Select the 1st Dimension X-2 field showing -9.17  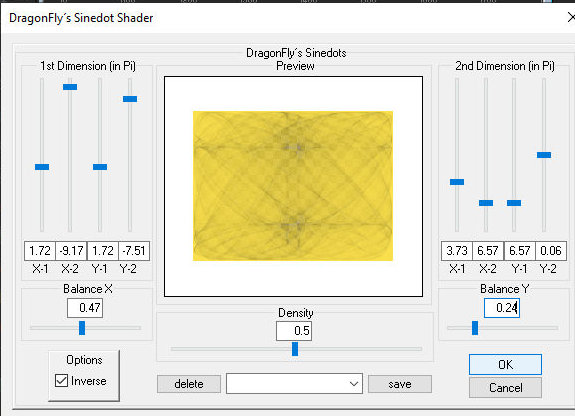tap(71, 251)
